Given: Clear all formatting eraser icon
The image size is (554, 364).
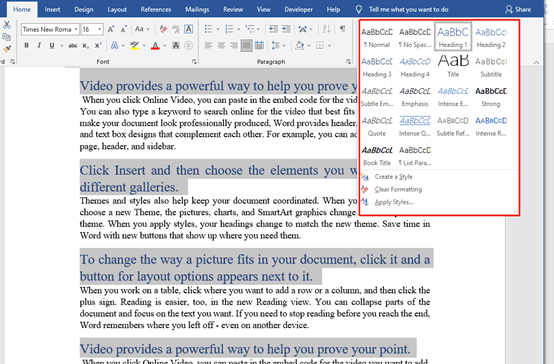Looking at the screenshot, I should coord(163,29).
